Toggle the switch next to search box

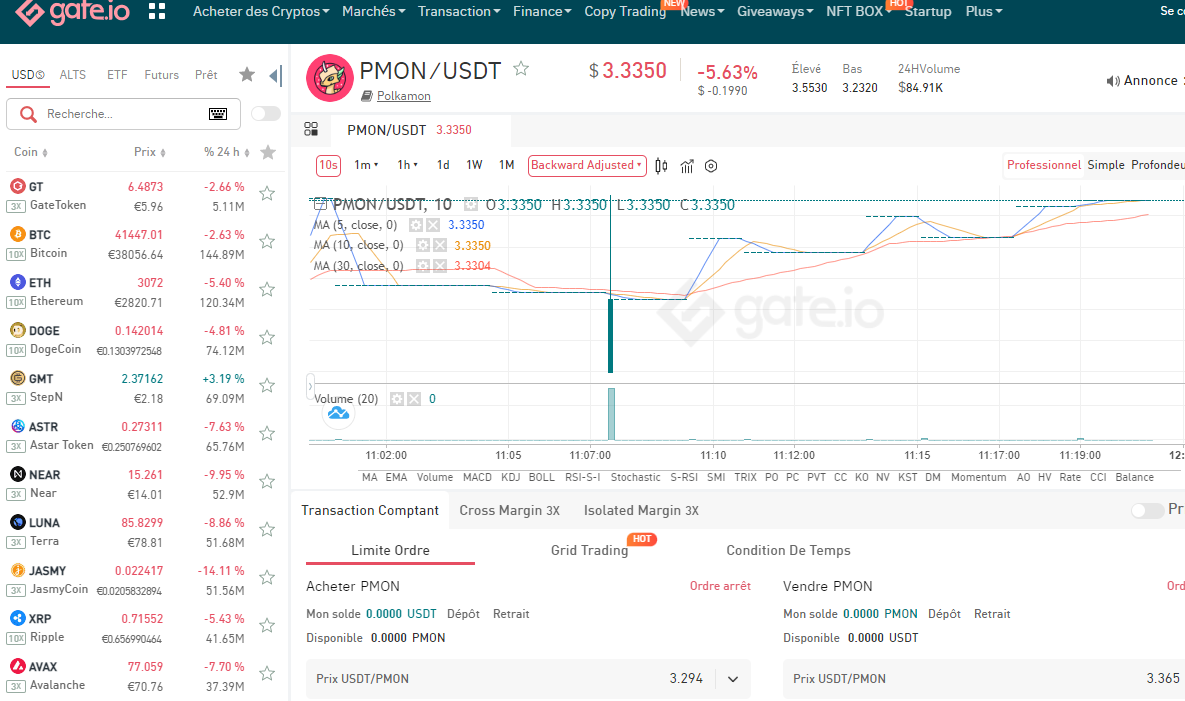265,113
